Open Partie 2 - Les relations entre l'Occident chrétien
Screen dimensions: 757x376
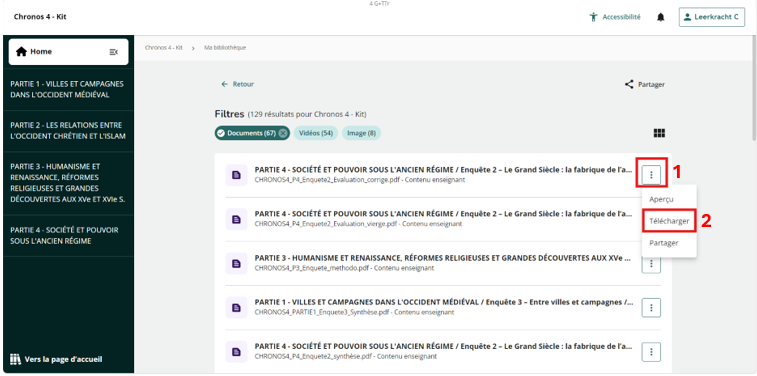point(68,131)
